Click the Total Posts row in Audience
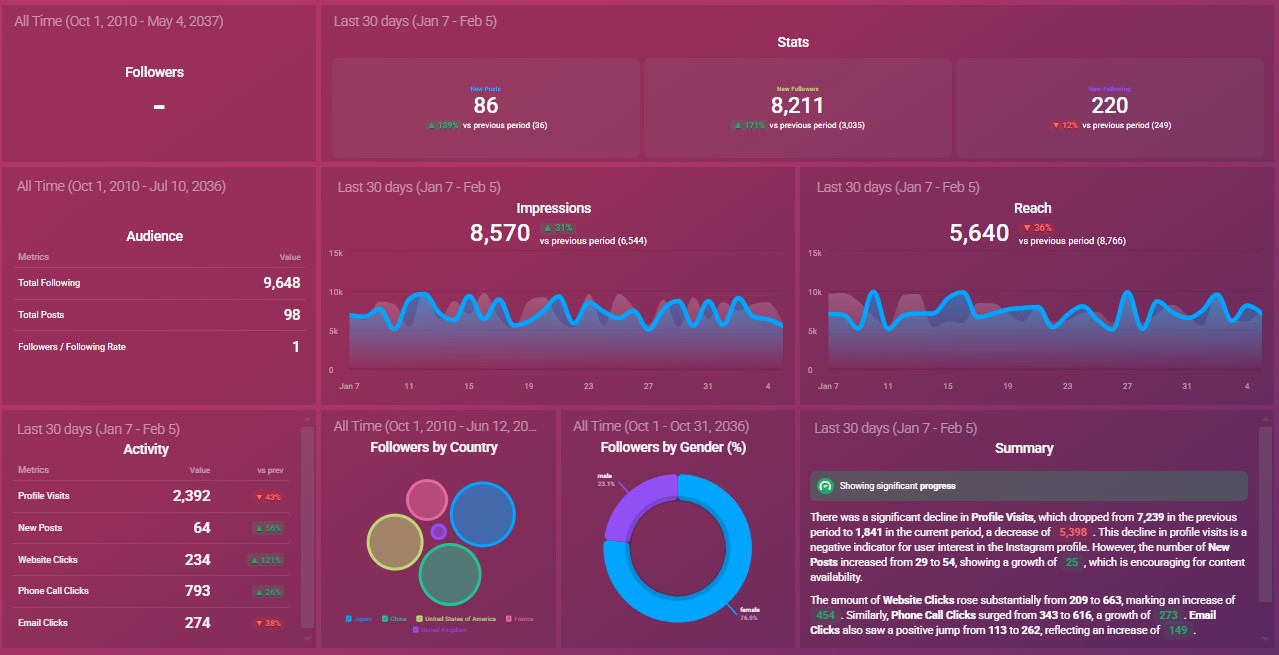1279x655 pixels. pyautogui.click(x=160, y=315)
